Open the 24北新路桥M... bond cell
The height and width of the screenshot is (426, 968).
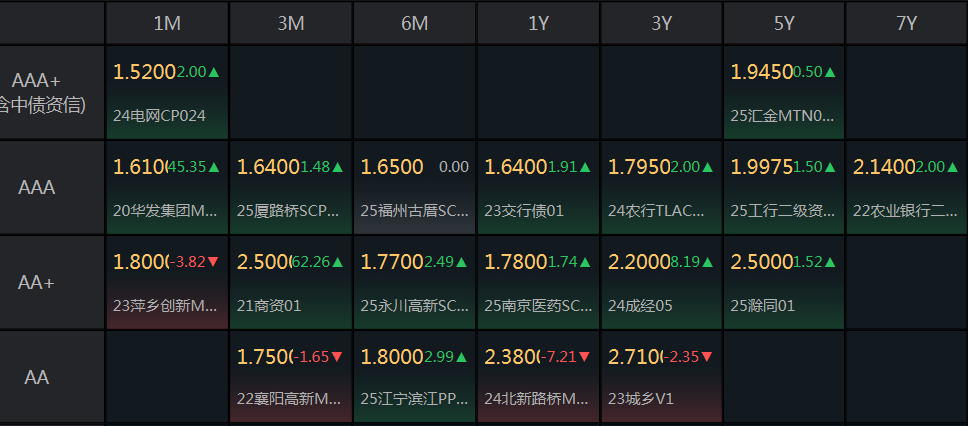(x=538, y=377)
